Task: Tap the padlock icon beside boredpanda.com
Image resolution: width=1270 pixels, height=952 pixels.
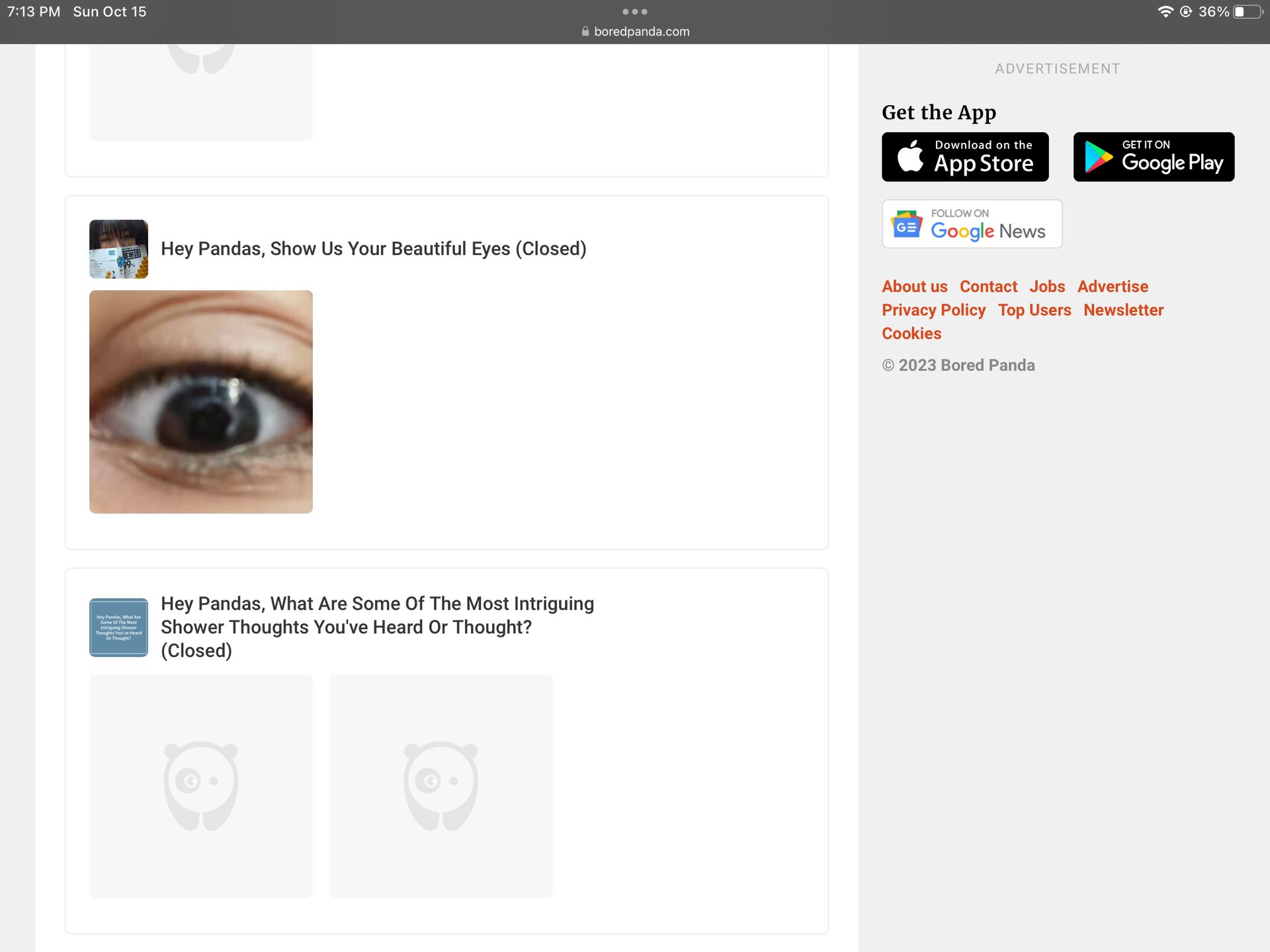Action: coord(585,31)
